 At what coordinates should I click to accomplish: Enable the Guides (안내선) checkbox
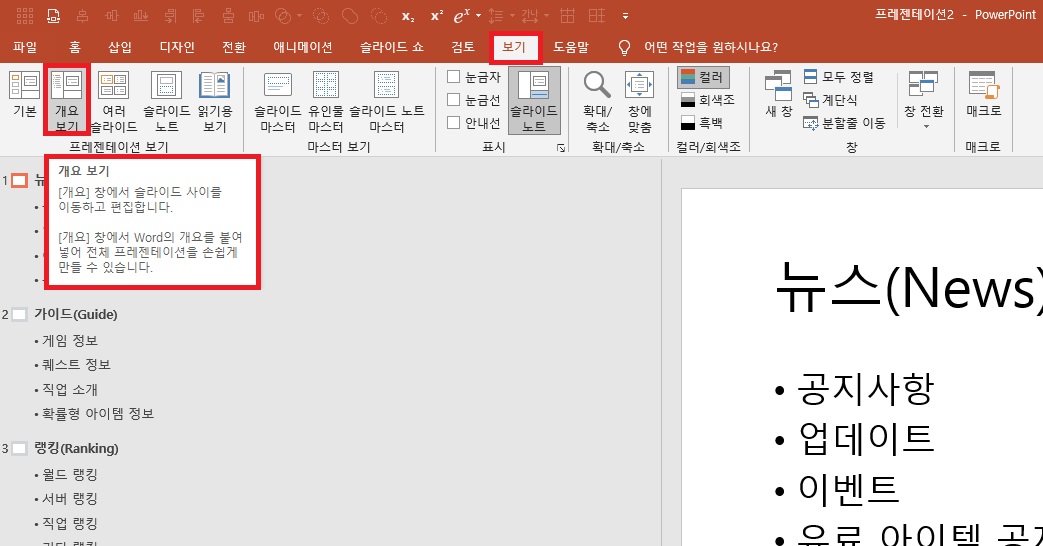(x=454, y=122)
